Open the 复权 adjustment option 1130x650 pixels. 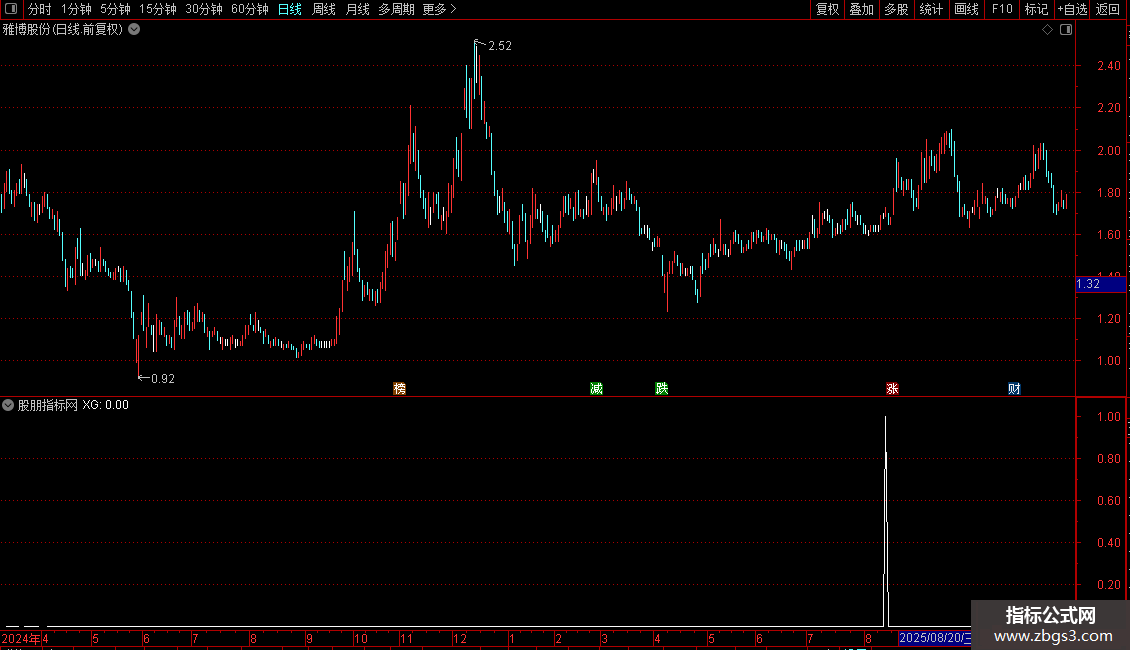point(827,9)
